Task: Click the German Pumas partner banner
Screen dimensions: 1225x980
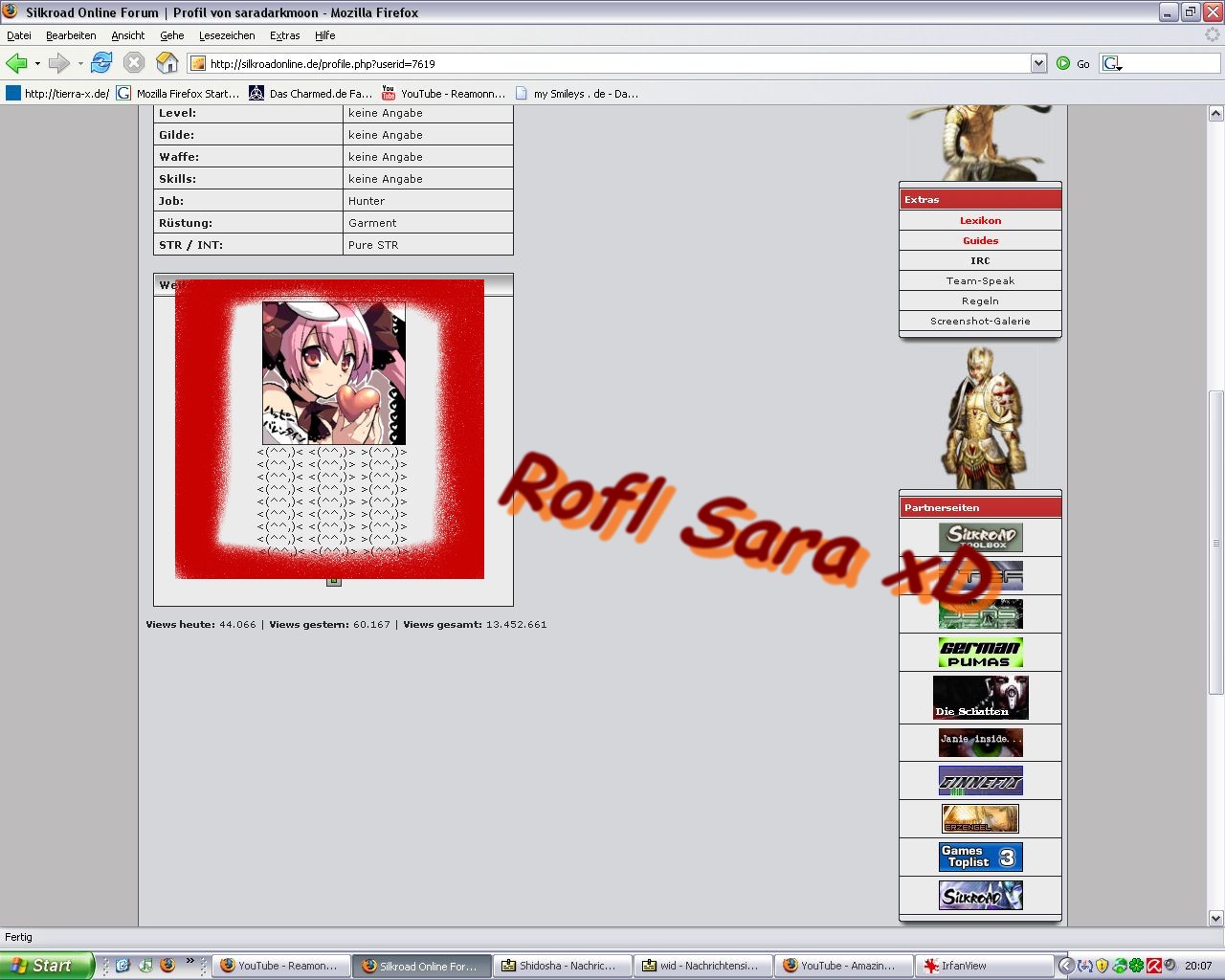Action: pyautogui.click(x=980, y=652)
